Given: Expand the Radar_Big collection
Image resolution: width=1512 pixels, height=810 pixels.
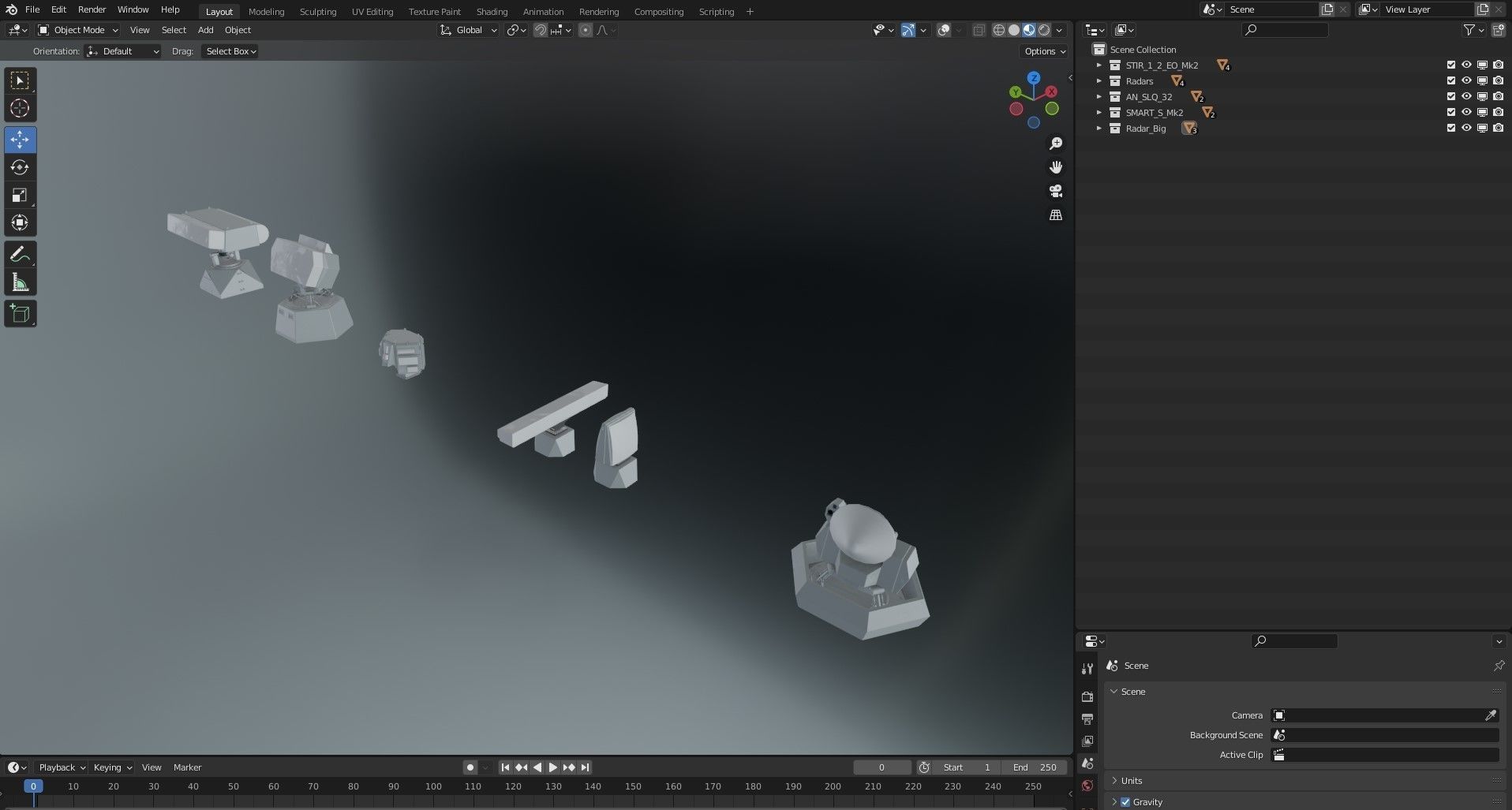Looking at the screenshot, I should [1099, 128].
